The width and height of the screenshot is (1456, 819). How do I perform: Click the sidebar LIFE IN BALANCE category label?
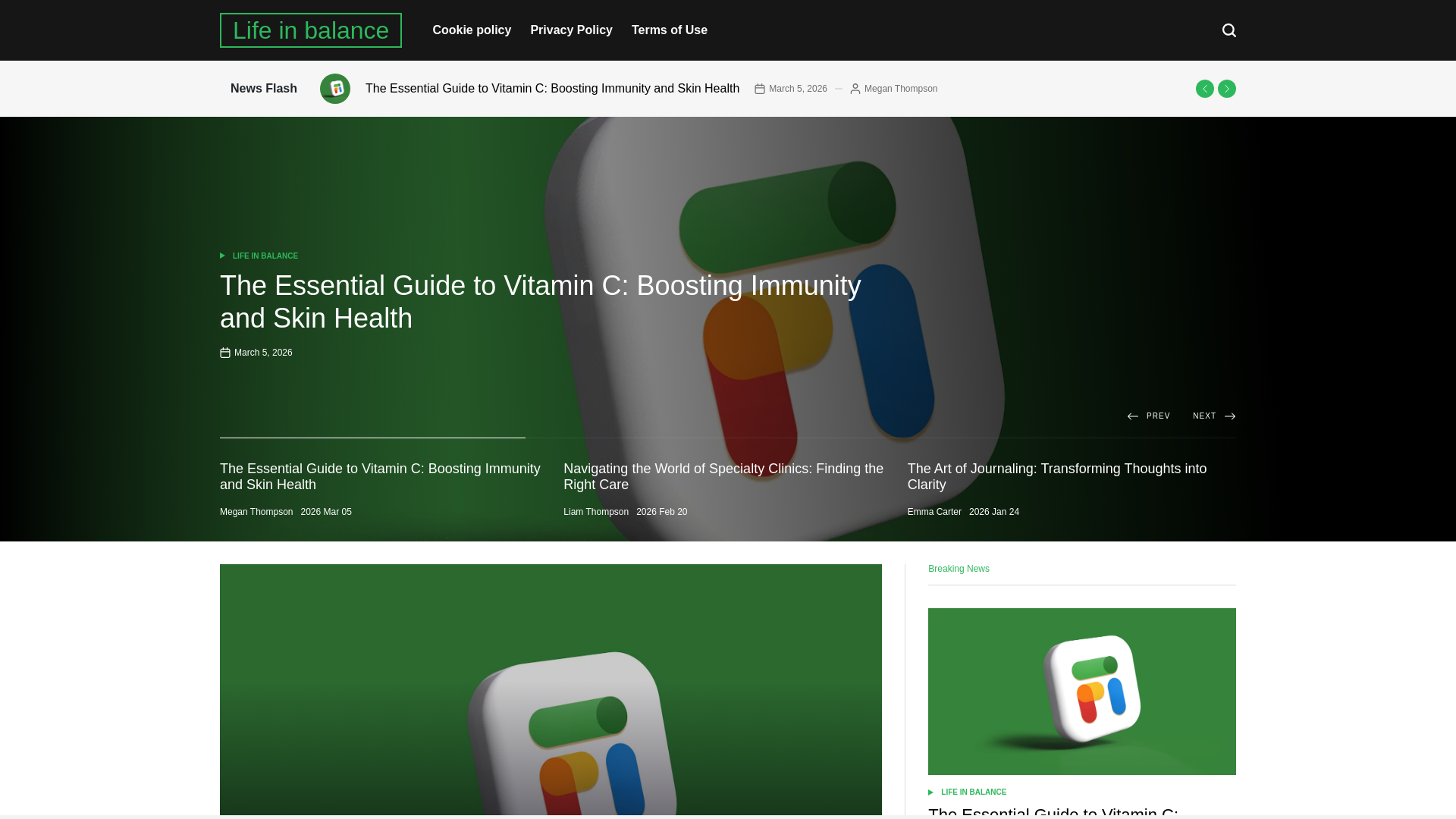pyautogui.click(x=973, y=792)
